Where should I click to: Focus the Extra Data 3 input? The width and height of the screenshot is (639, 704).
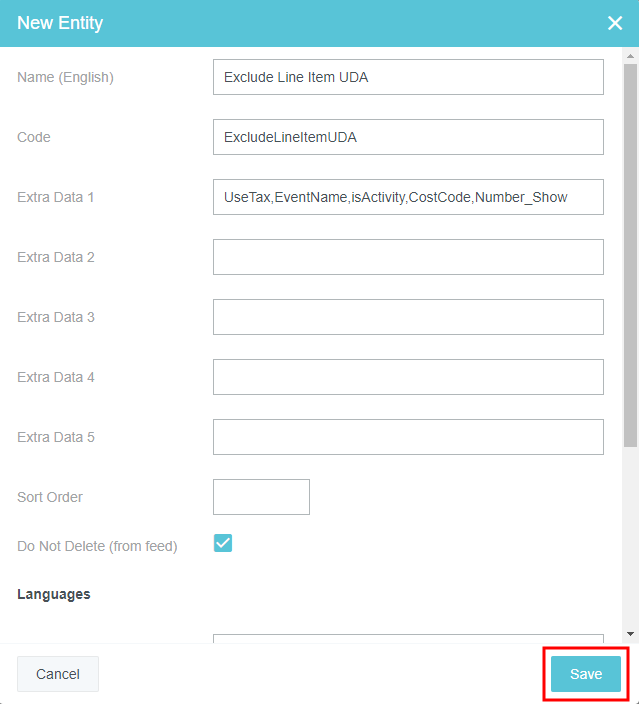(408, 317)
